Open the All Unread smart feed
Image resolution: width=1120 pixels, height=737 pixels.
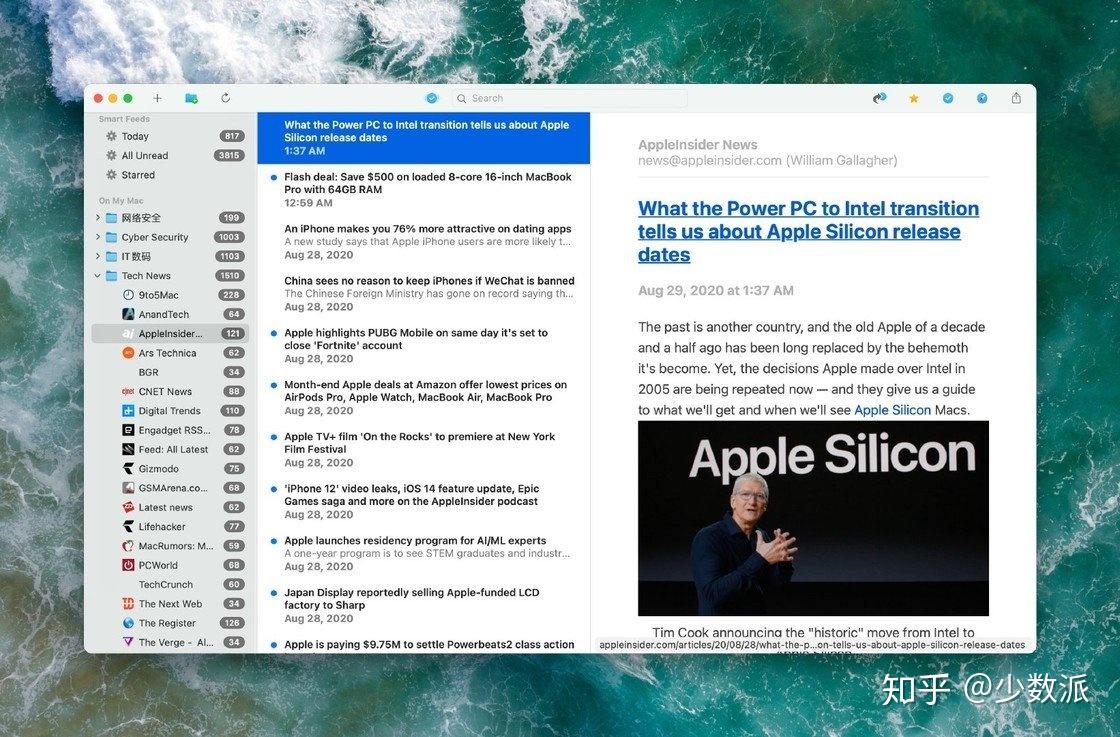click(170, 155)
